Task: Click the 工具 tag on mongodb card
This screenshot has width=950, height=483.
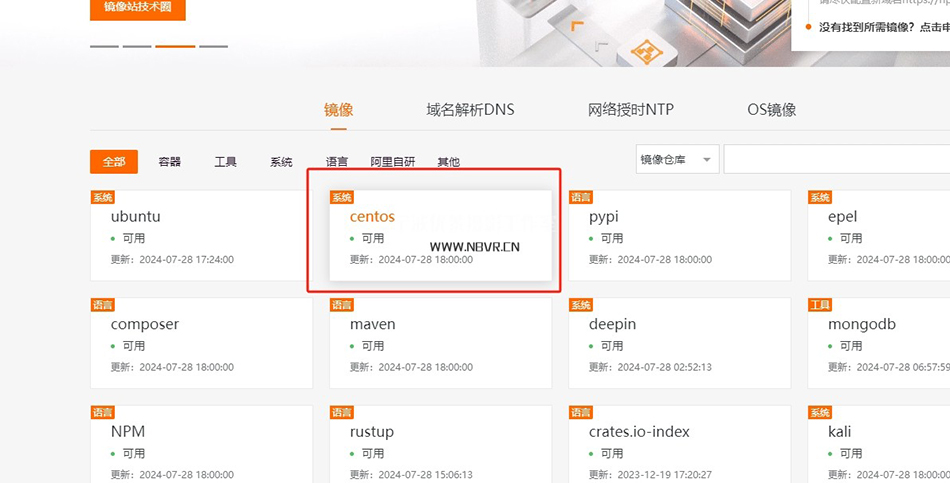Action: point(820,304)
